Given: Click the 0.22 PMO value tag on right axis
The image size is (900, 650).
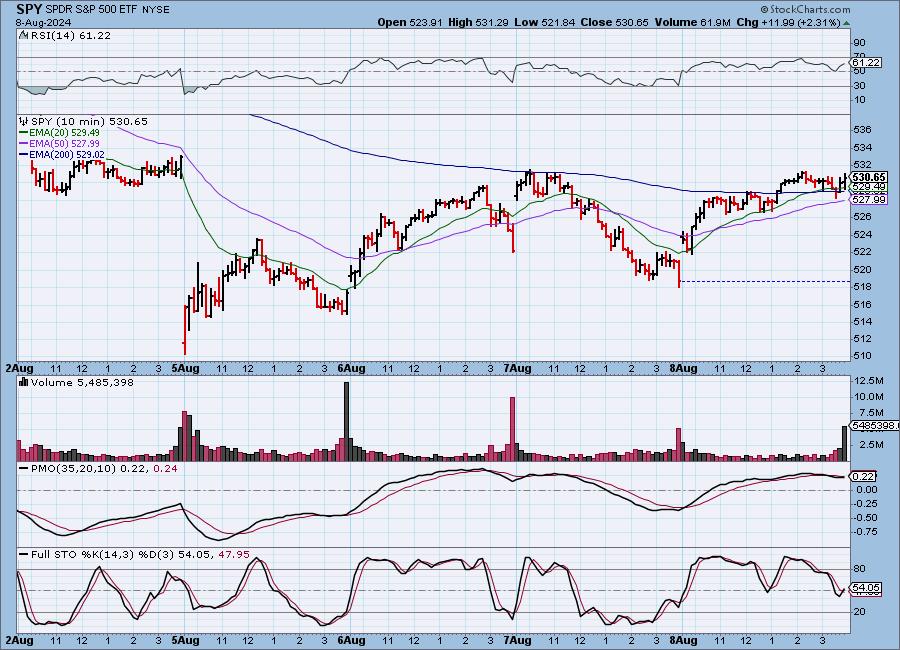Looking at the screenshot, I should 863,477.
